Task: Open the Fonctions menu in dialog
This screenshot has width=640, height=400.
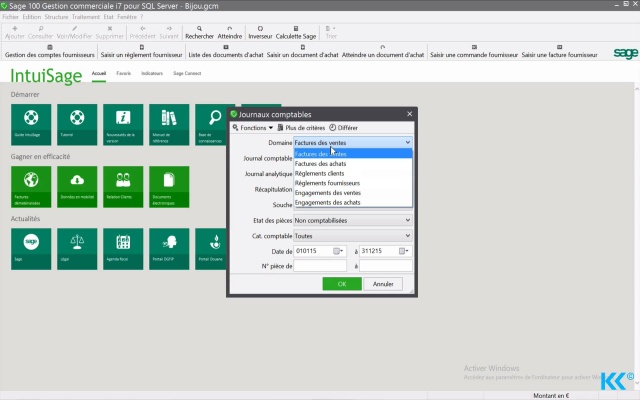Action: tap(253, 128)
